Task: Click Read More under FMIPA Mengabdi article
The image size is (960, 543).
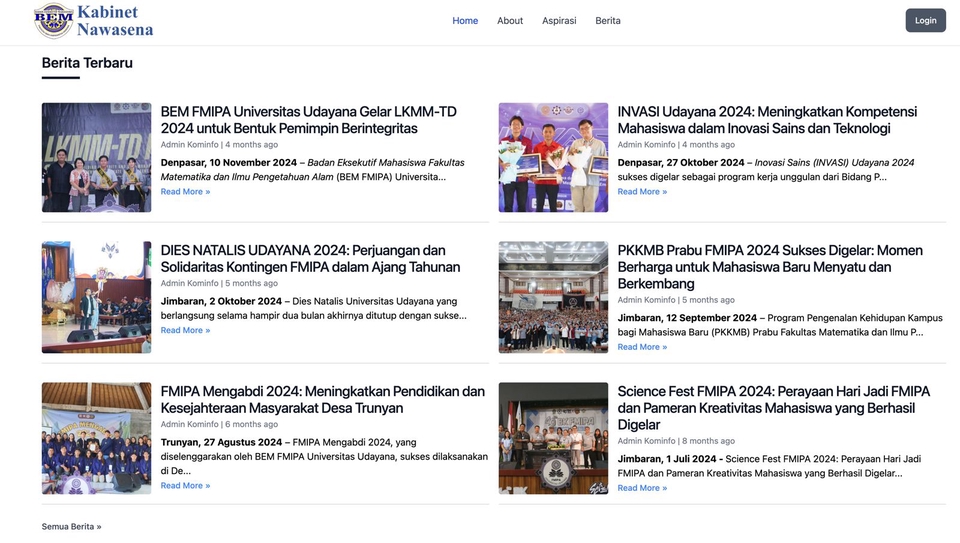Action: [x=185, y=485]
